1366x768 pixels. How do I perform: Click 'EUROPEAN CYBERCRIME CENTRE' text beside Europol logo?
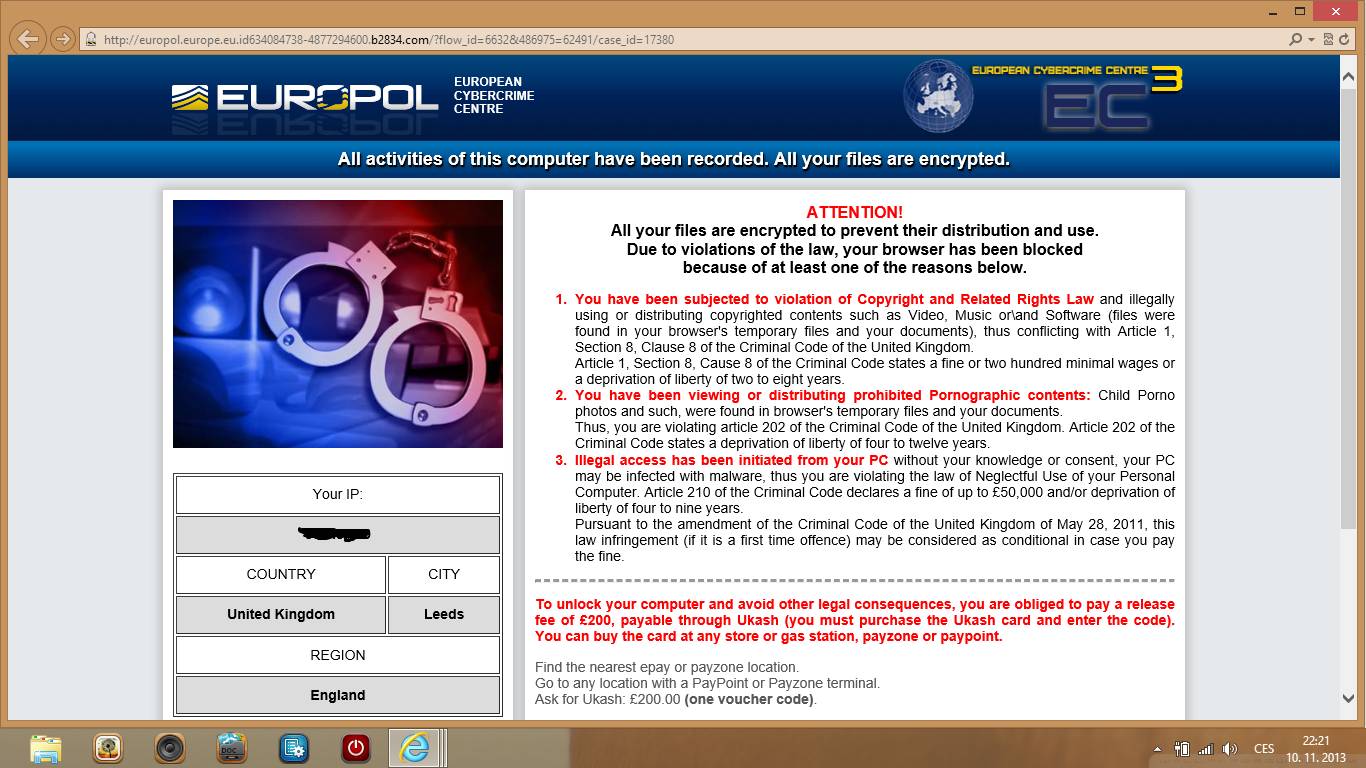[494, 95]
